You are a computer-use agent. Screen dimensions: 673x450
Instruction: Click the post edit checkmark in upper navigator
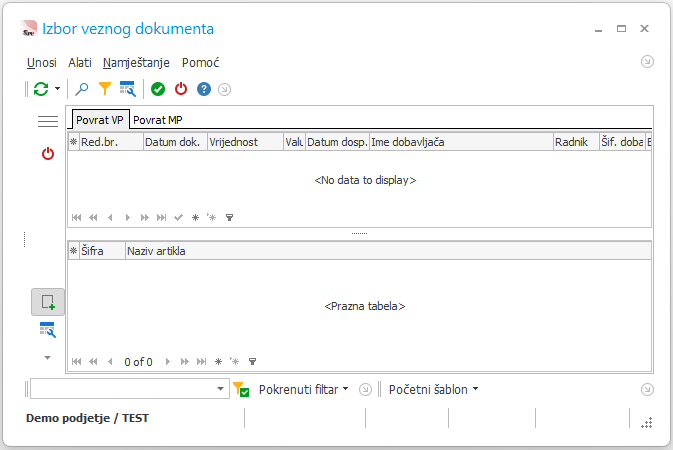pyautogui.click(x=179, y=217)
